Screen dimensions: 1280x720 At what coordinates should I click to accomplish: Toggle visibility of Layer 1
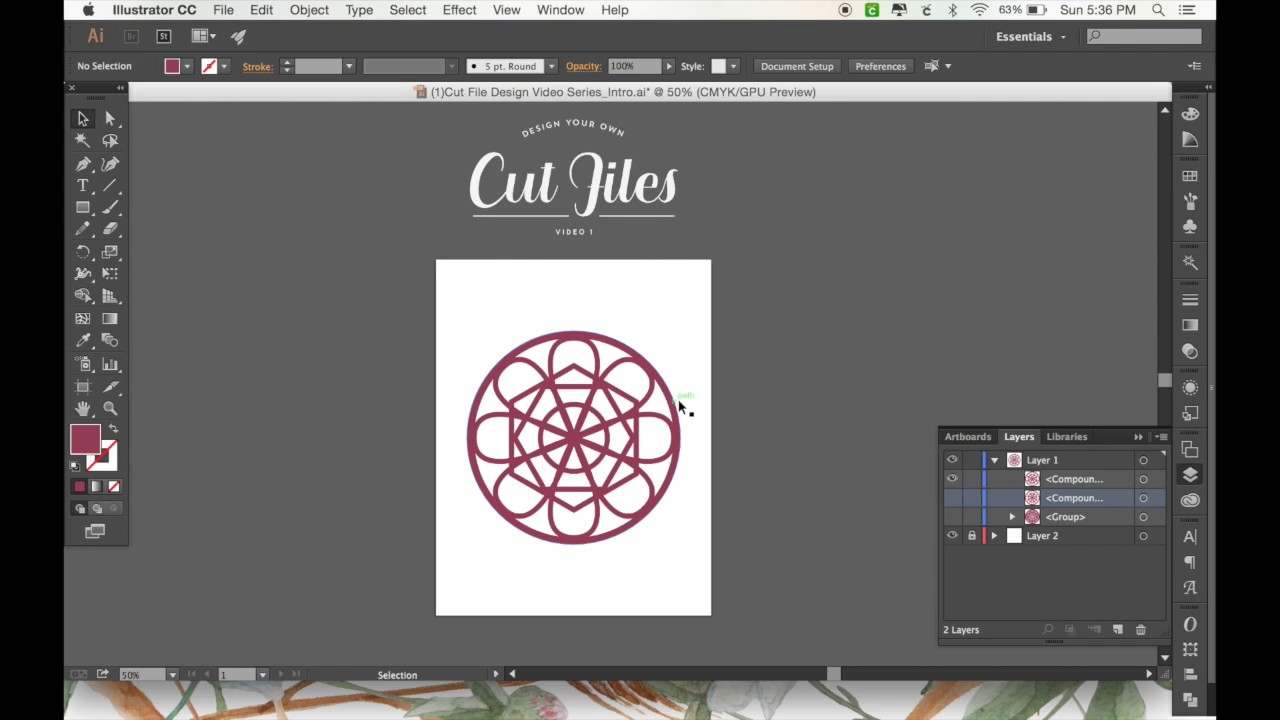(952, 460)
